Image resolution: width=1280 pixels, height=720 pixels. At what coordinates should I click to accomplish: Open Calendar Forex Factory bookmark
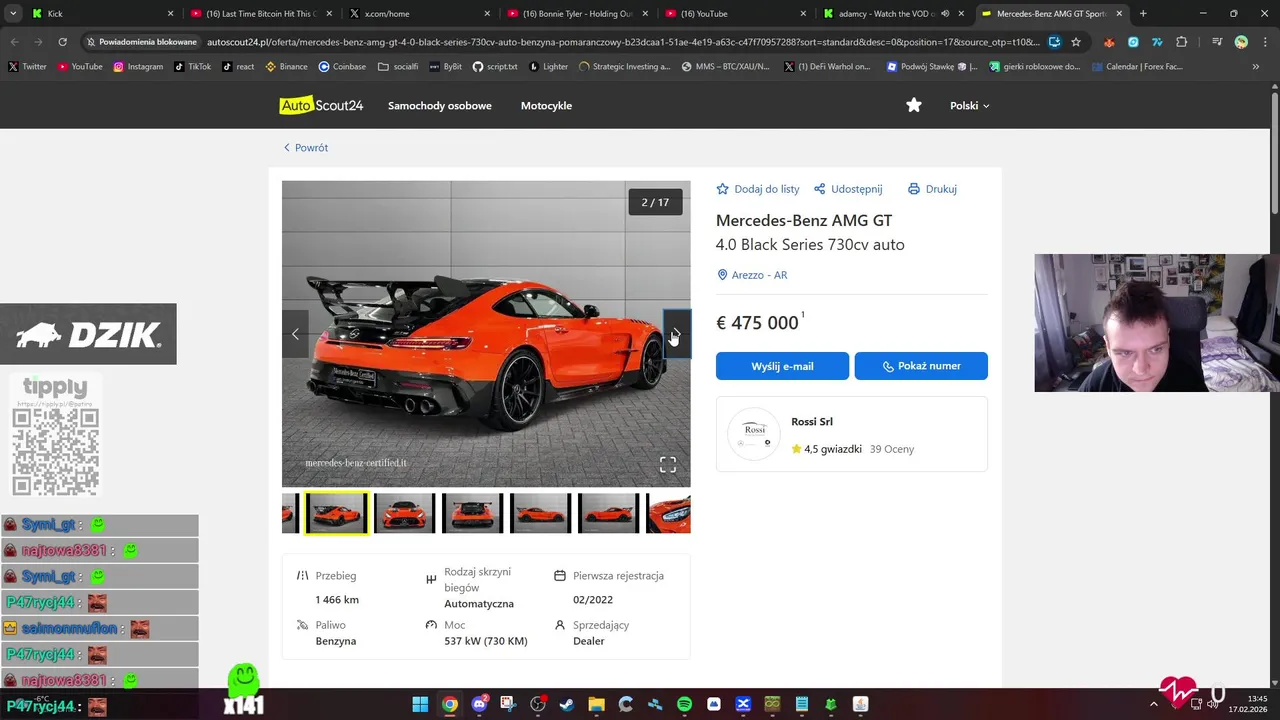1137,67
